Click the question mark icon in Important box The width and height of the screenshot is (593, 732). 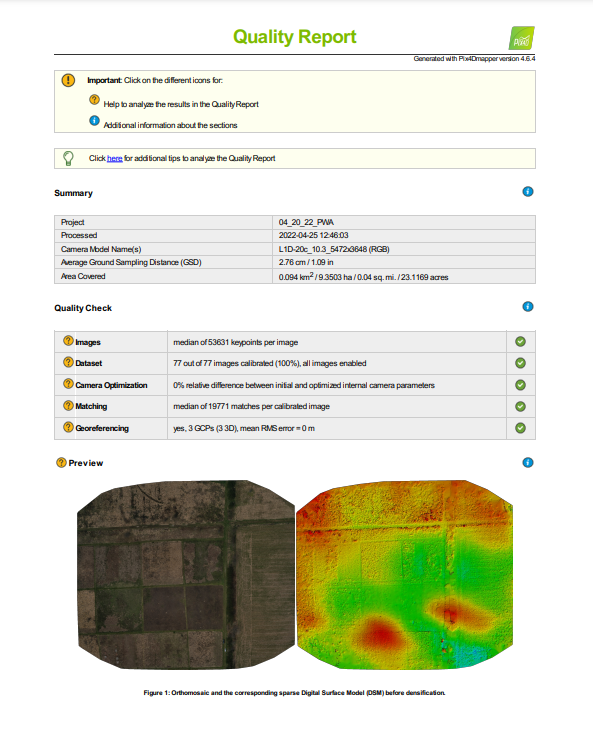(x=94, y=99)
